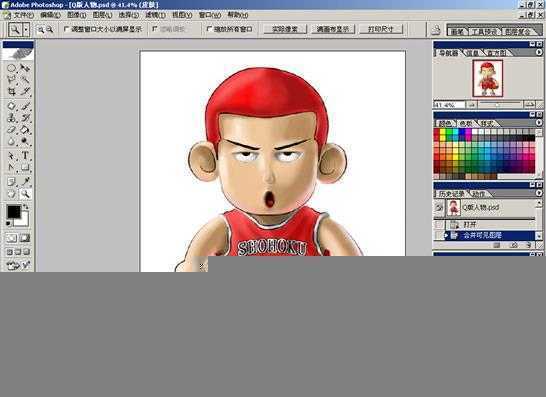Image resolution: width=546 pixels, height=397 pixels.
Task: Click zoom out button in Navigator panel
Action: (x=472, y=104)
